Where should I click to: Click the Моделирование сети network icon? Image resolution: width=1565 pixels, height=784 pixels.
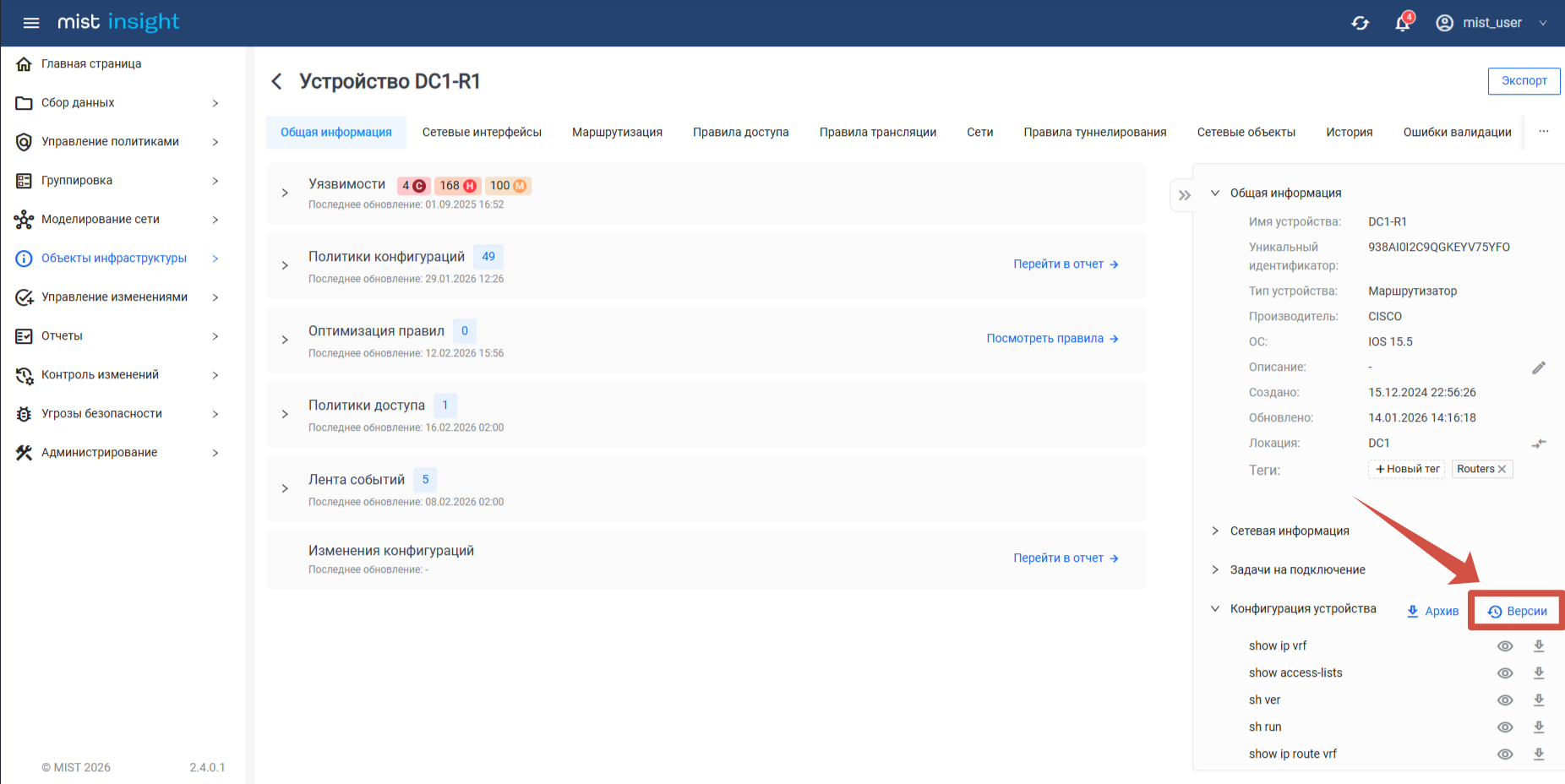click(24, 220)
